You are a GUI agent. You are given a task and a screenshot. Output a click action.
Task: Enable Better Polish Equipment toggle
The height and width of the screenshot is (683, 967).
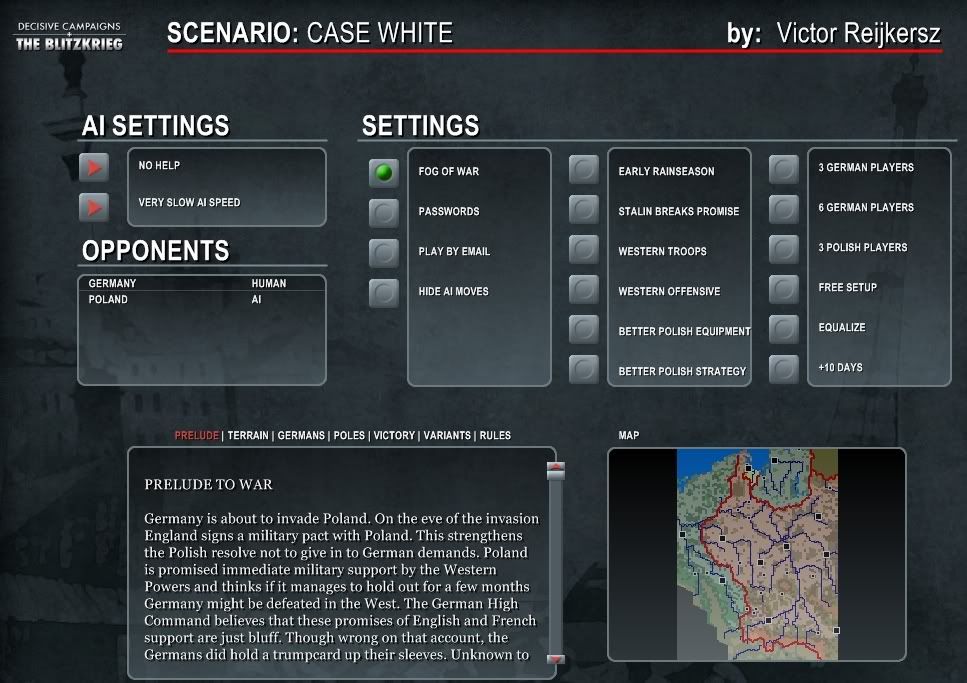[583, 329]
